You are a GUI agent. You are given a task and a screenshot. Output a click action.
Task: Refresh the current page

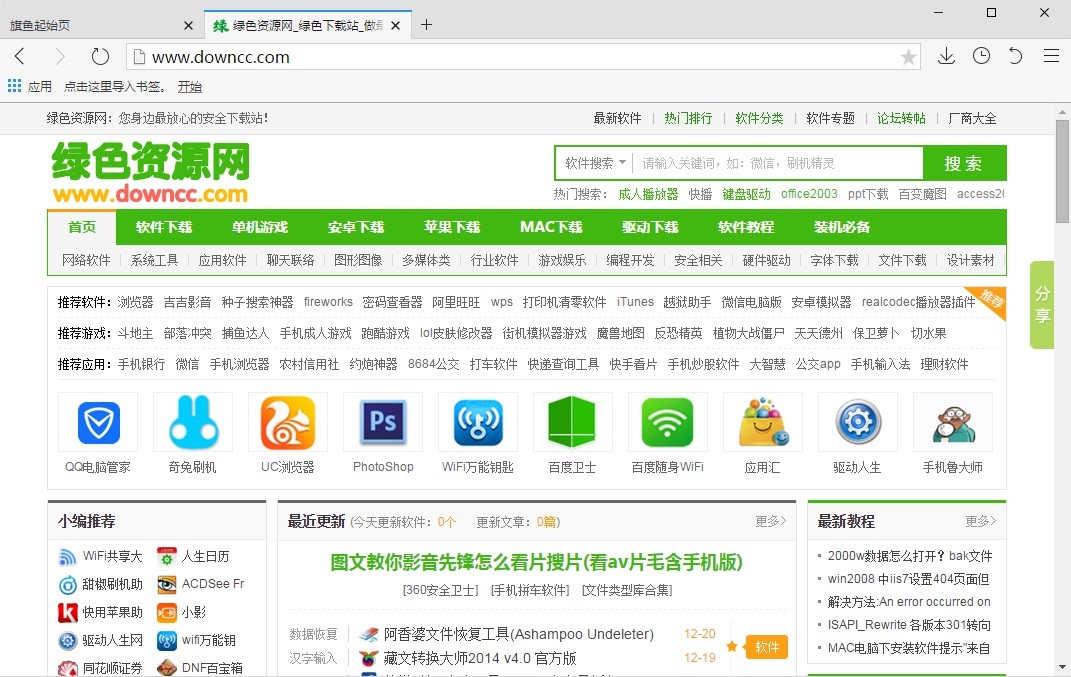pos(99,56)
